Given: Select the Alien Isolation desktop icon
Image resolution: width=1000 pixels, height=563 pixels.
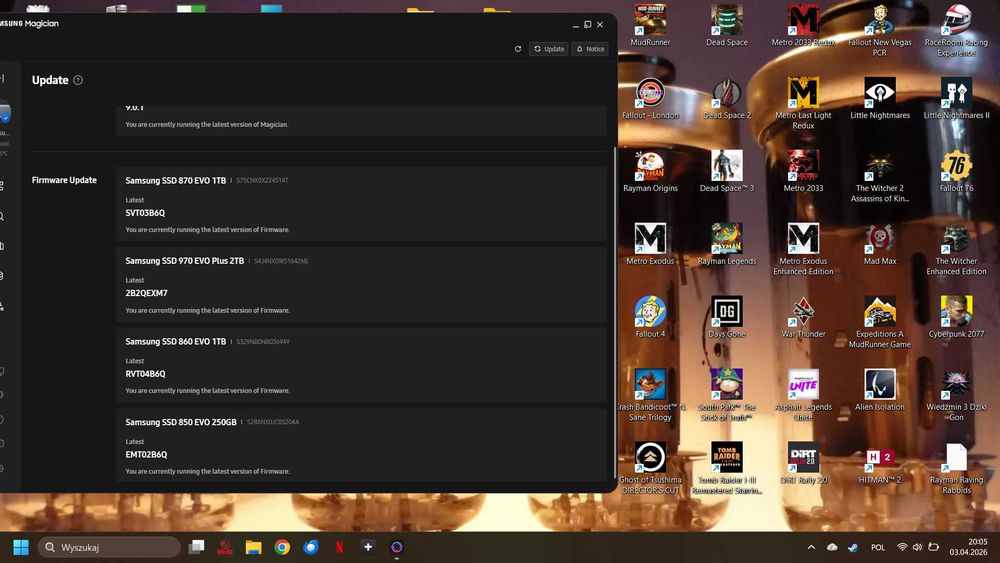Looking at the screenshot, I should click(879, 390).
